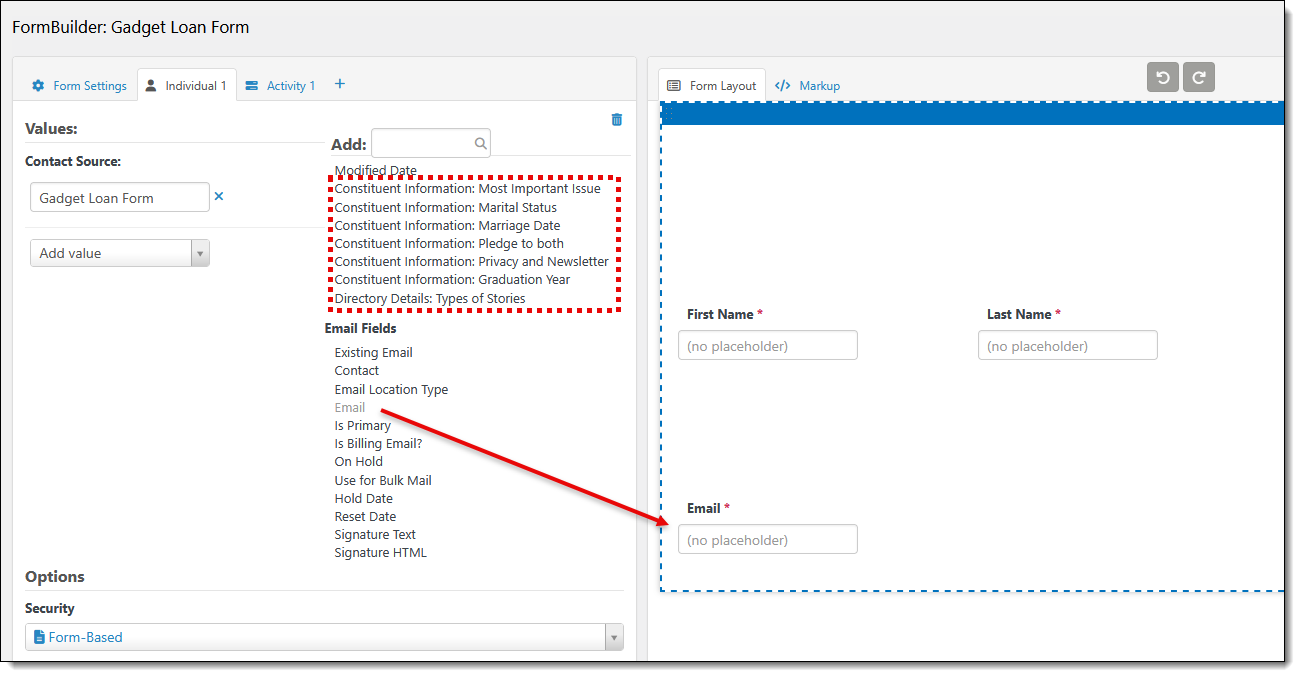Select the Individual 1 tab
Screen dimensions: 1300x677
(x=186, y=86)
